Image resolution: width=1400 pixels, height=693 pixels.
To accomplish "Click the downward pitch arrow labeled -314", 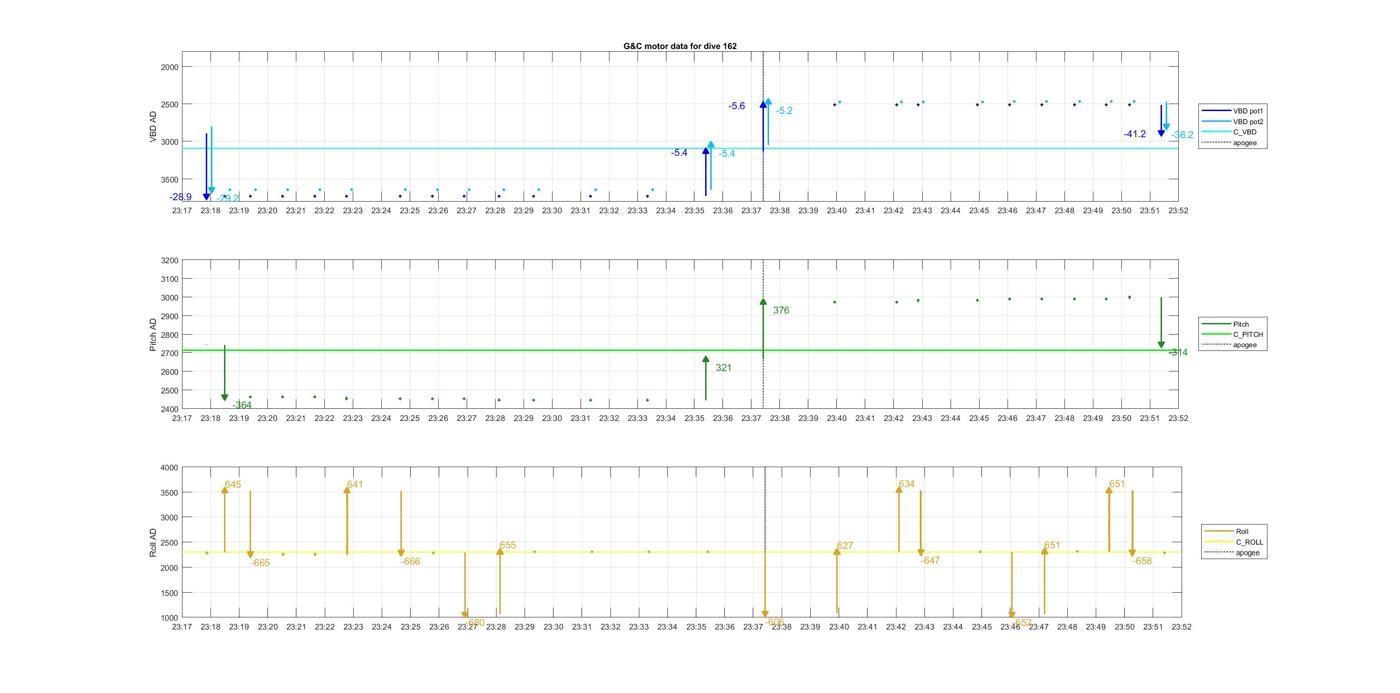I will 1161,323.
